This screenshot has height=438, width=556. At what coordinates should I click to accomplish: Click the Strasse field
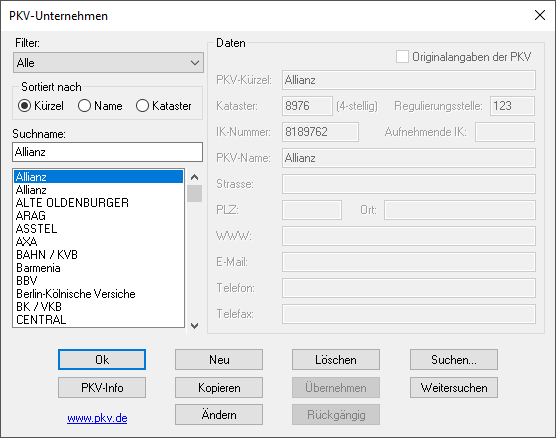click(x=409, y=184)
